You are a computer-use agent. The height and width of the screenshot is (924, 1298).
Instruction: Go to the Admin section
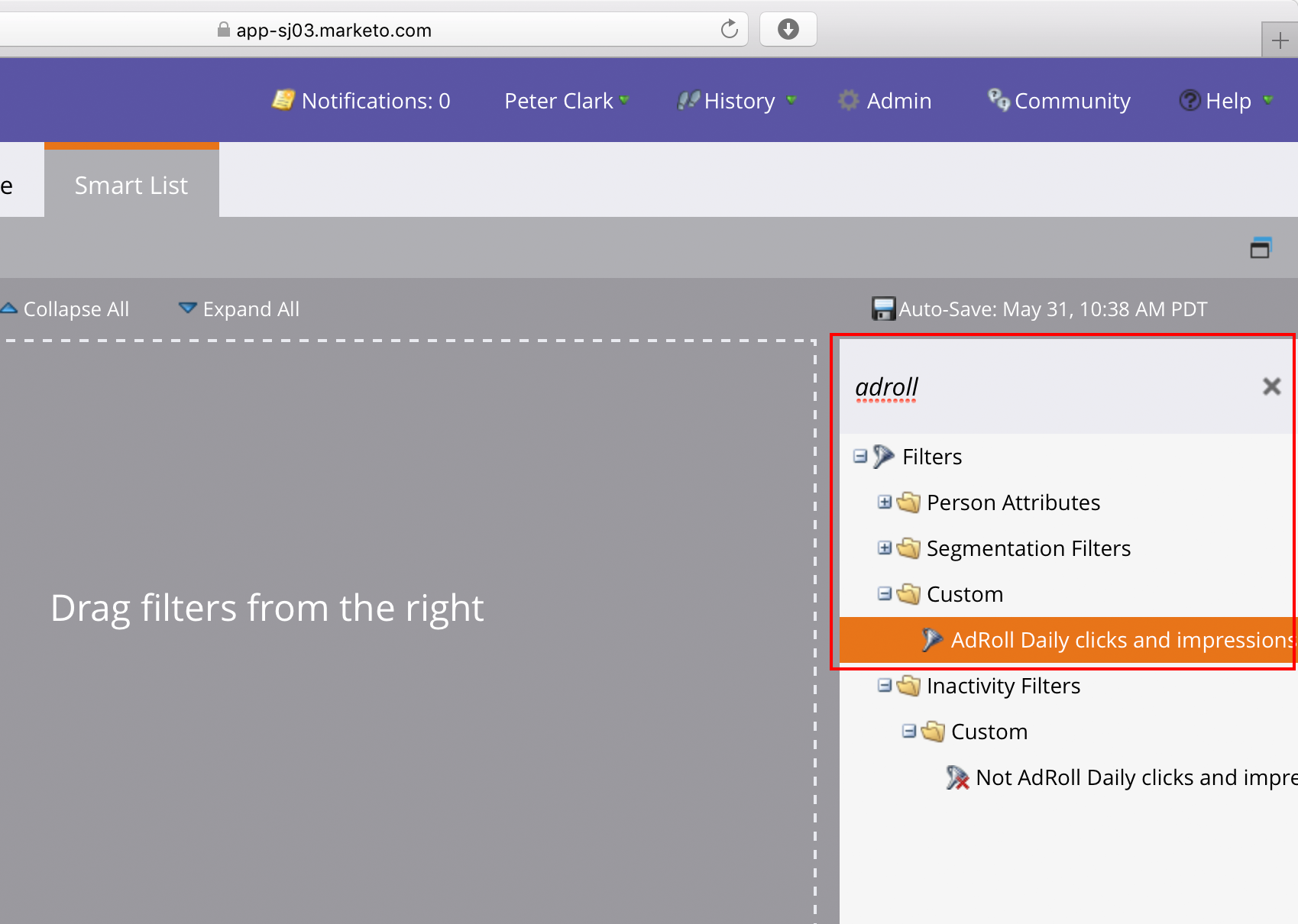(x=899, y=101)
